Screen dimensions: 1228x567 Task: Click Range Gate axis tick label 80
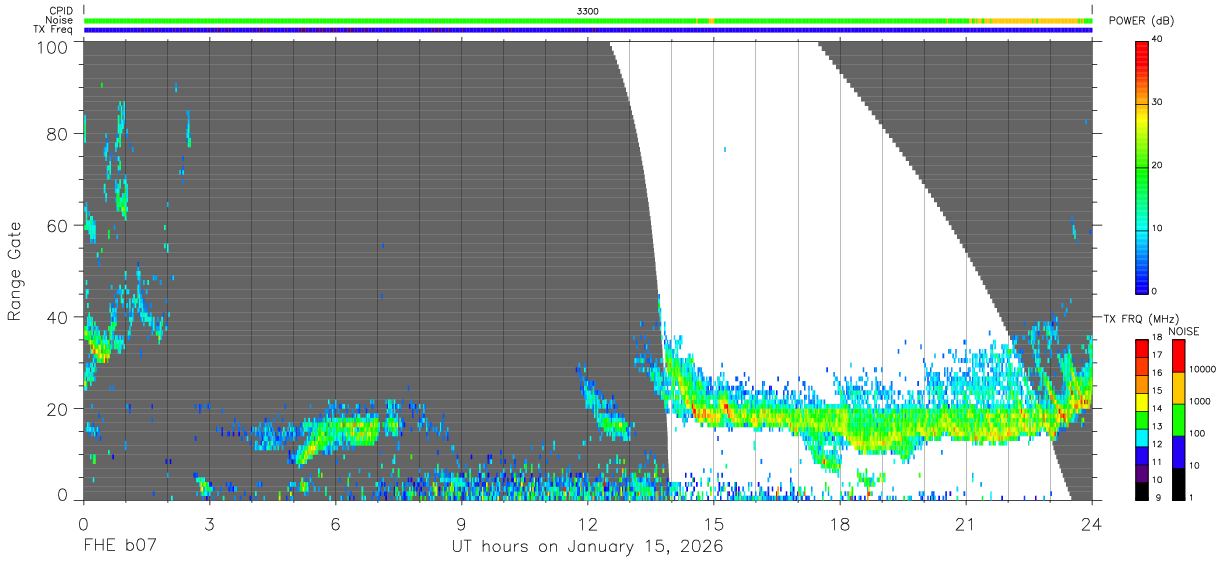pyautogui.click(x=56, y=134)
